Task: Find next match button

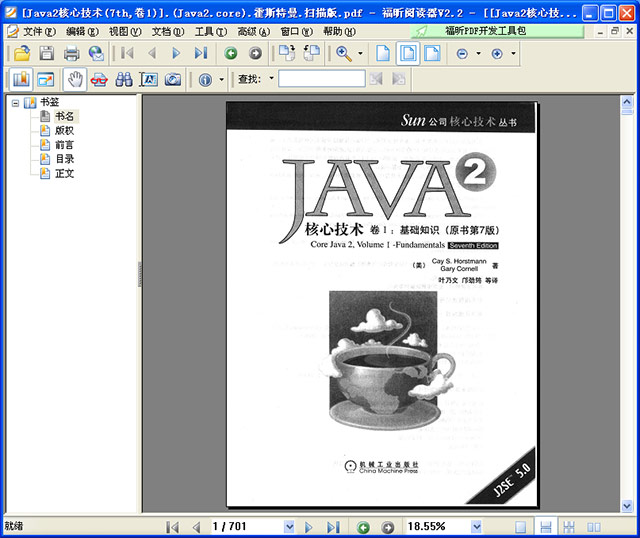Action: 399,79
